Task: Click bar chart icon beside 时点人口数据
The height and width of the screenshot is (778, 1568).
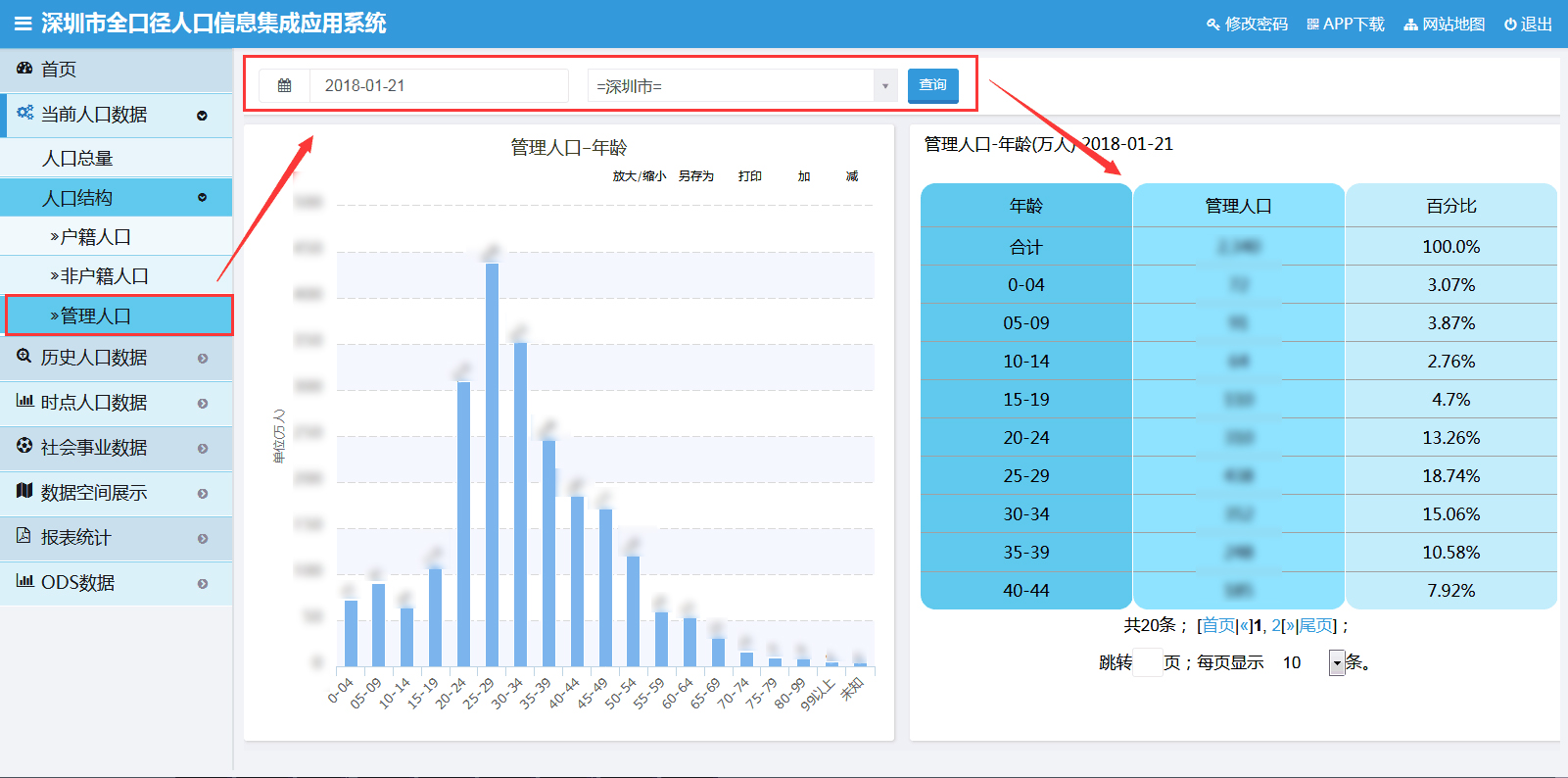Action: 24,401
